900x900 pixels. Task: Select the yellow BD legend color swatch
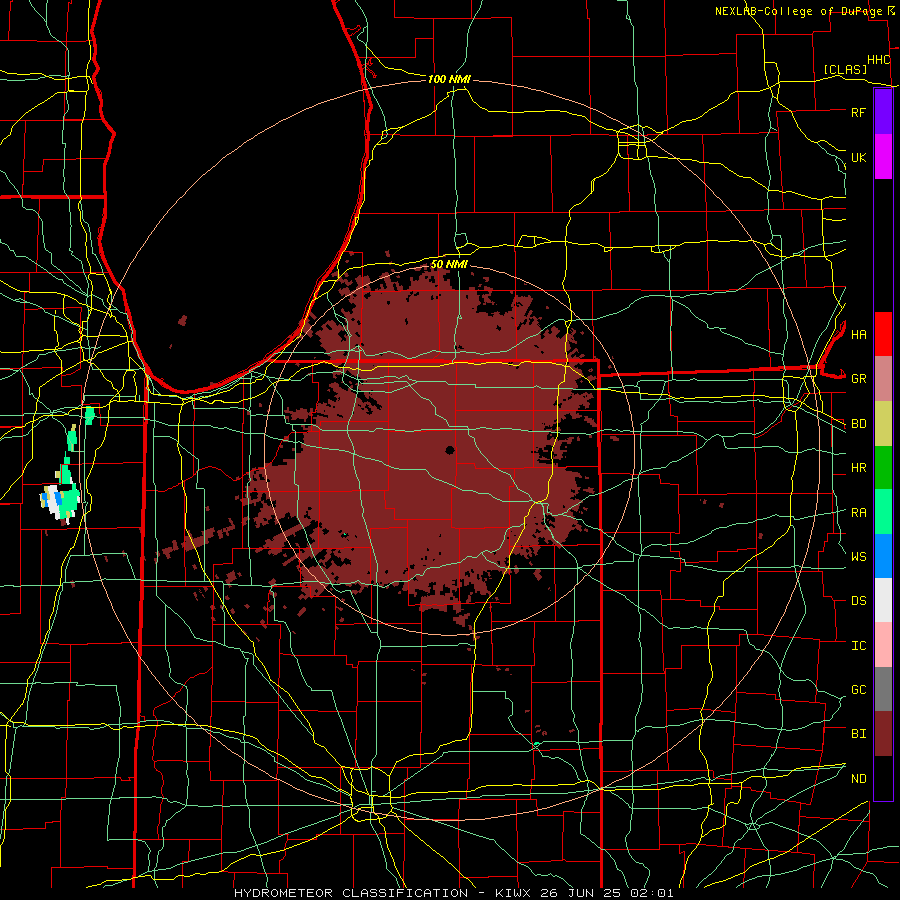click(883, 424)
